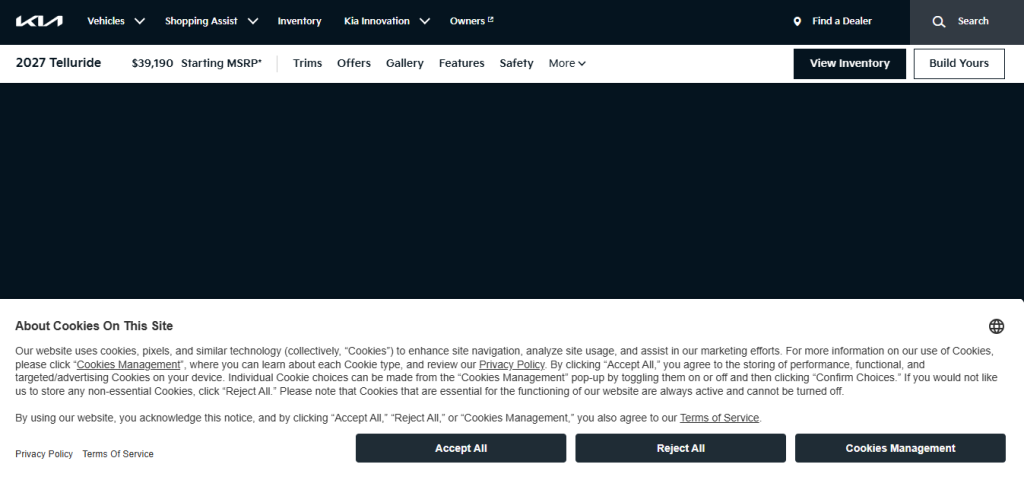Accept all cookies
This screenshot has width=1024, height=477.
tap(460, 448)
